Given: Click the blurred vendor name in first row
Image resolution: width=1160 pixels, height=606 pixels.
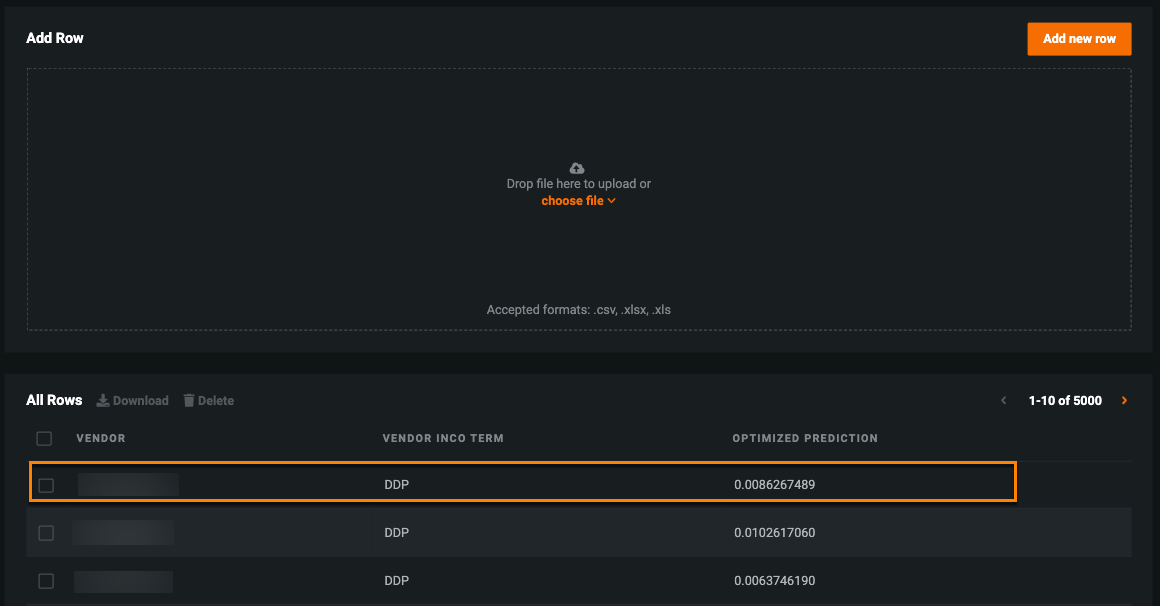Looking at the screenshot, I should (x=128, y=486).
